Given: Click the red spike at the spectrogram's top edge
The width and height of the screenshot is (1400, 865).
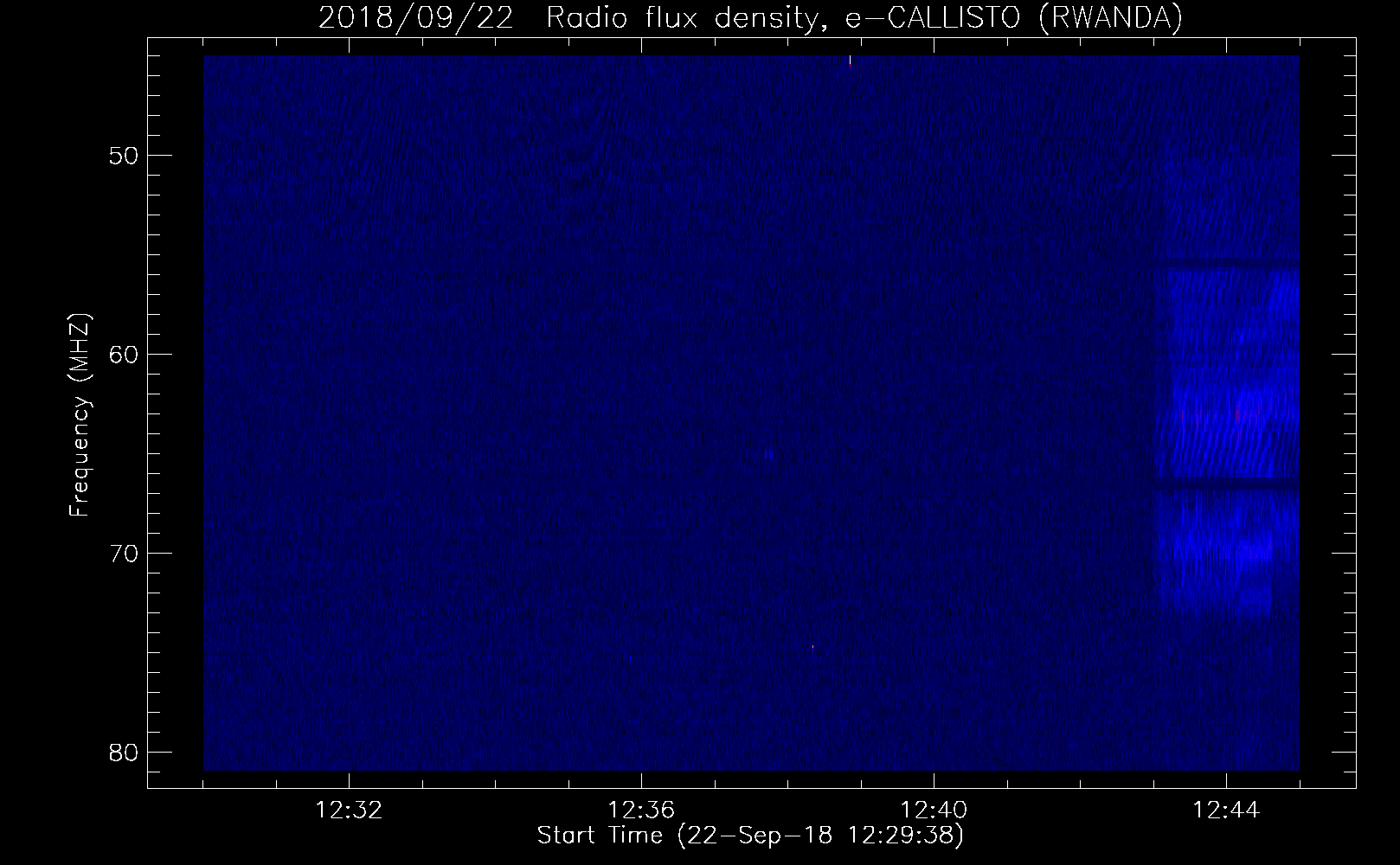Looking at the screenshot, I should 850,61.
